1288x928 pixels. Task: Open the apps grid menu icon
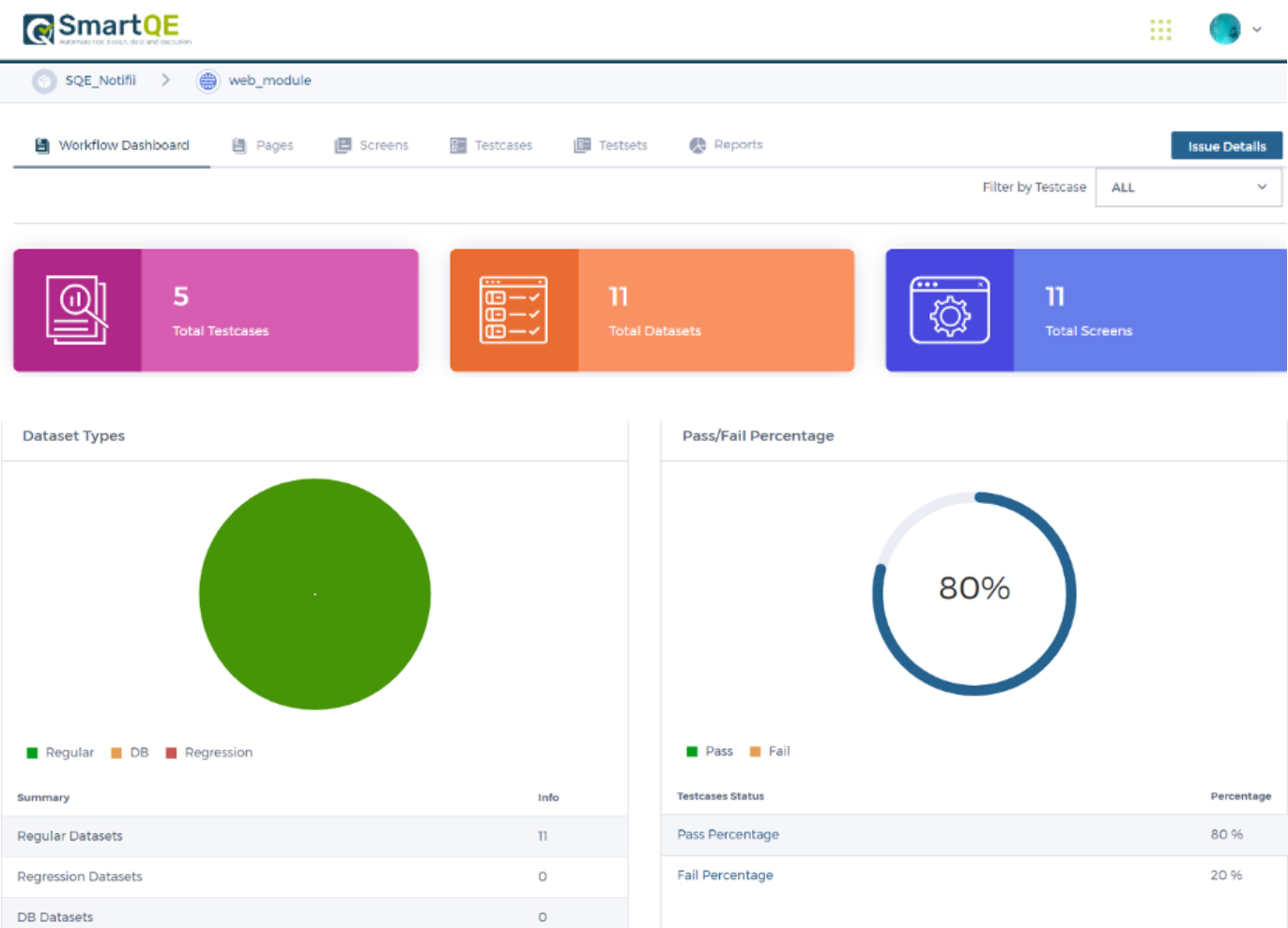point(1160,30)
